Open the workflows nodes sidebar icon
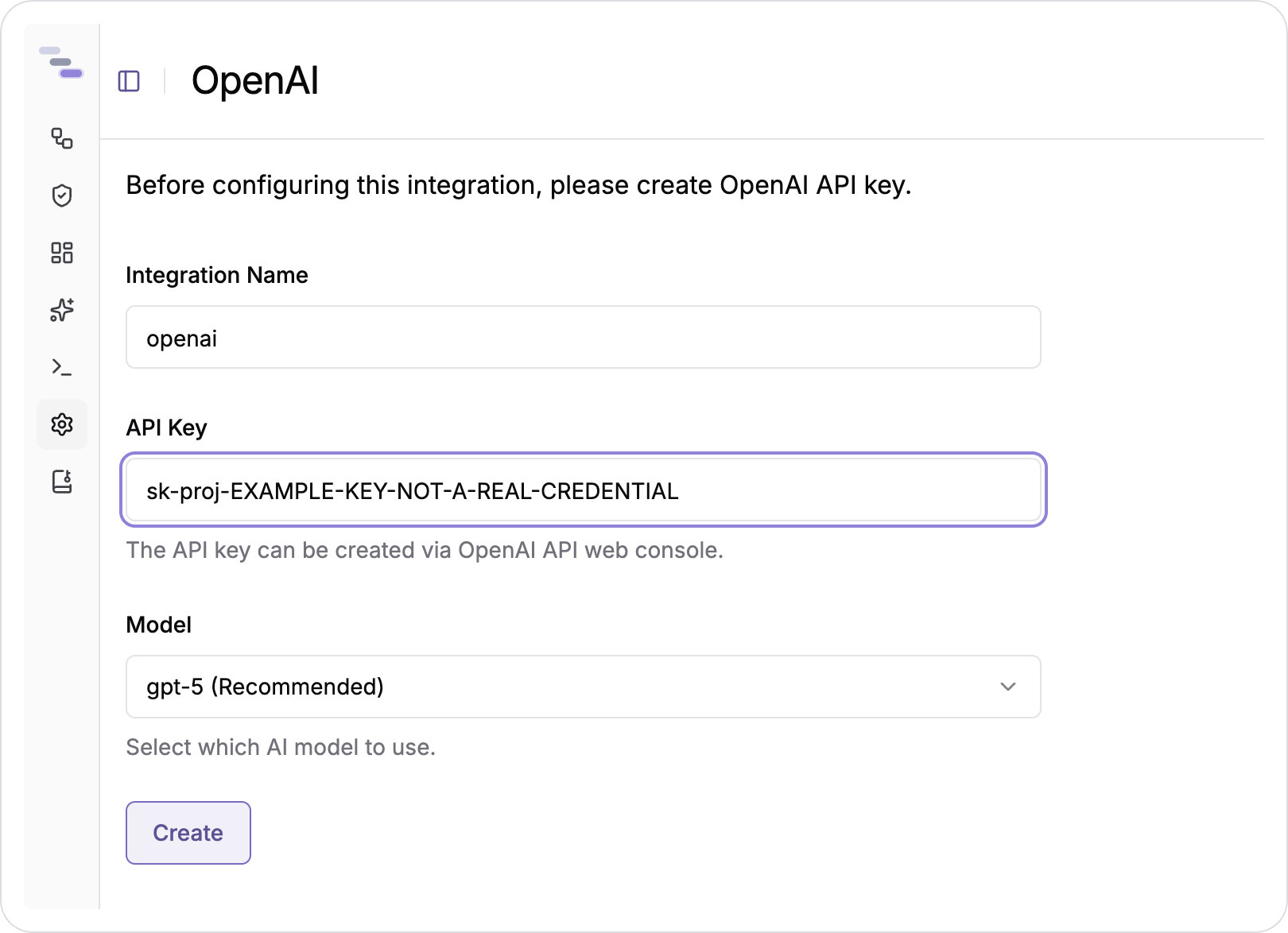The width and height of the screenshot is (1288, 933). click(62, 138)
